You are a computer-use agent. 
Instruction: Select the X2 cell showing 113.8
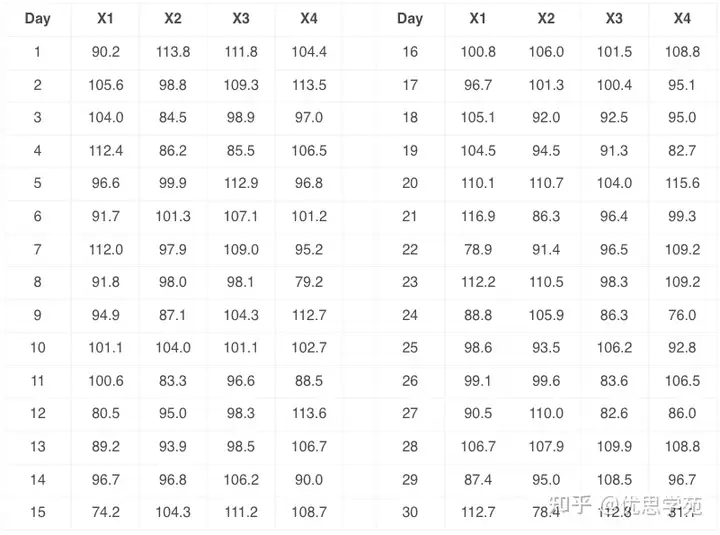173,52
